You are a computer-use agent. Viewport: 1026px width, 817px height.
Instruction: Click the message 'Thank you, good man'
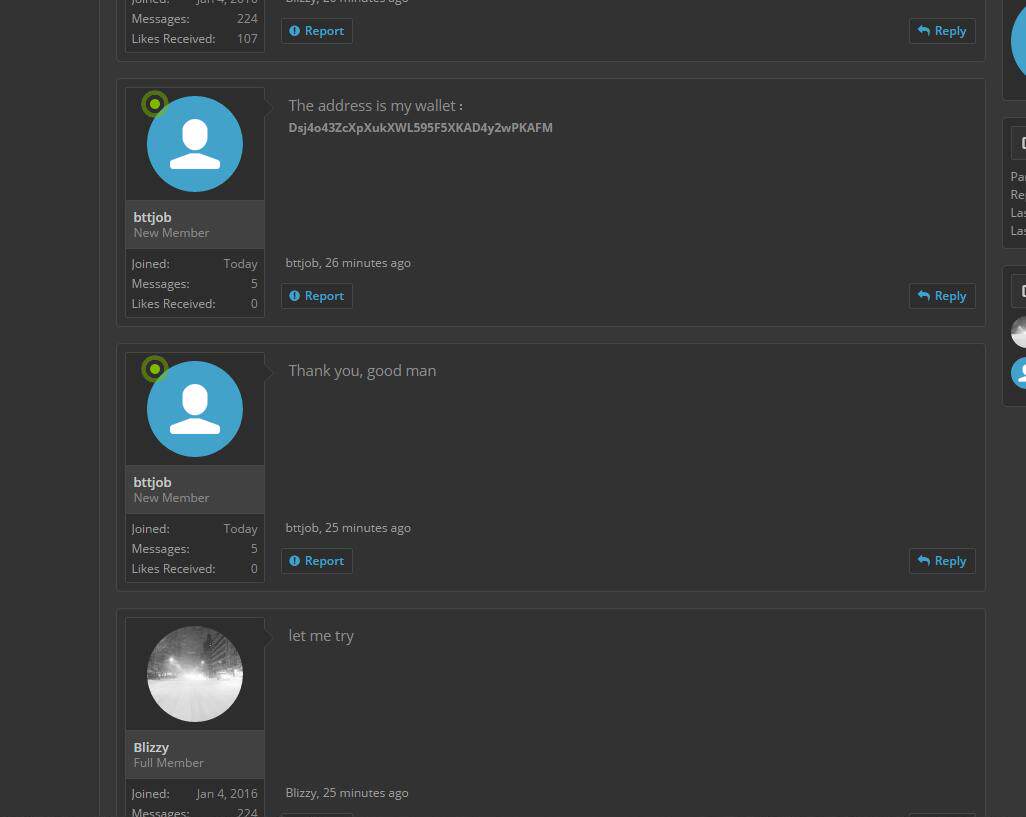[362, 371]
